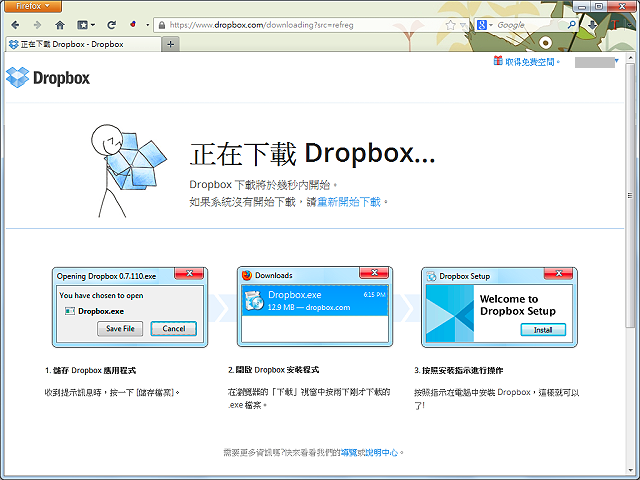Click the step 1 heading 儲存 Dropbox 應用程式

point(90,370)
